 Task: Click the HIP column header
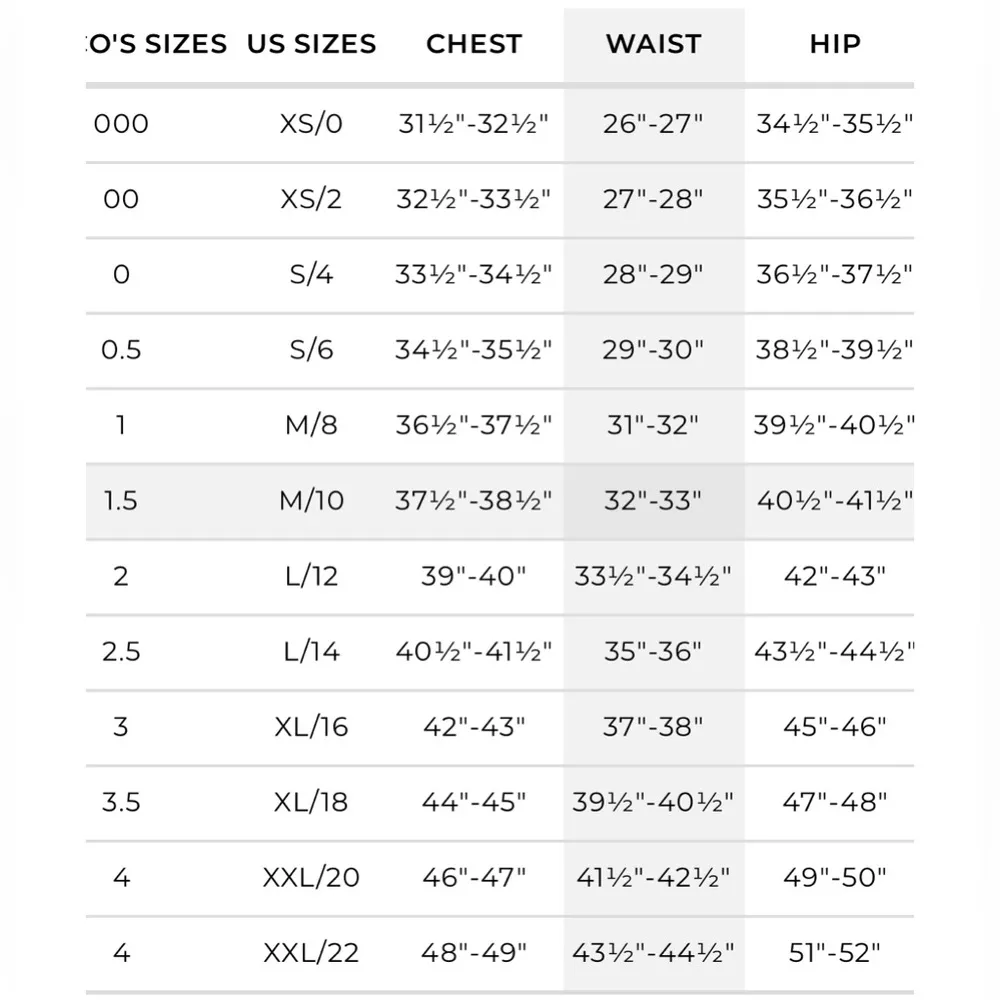[835, 44]
